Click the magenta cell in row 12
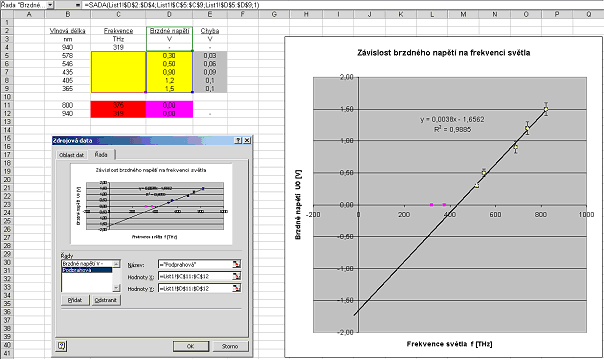 169,114
